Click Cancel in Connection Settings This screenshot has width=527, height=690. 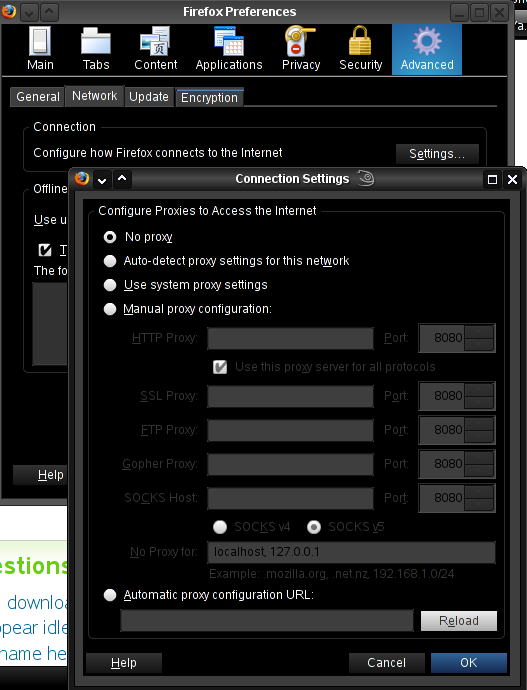387,663
